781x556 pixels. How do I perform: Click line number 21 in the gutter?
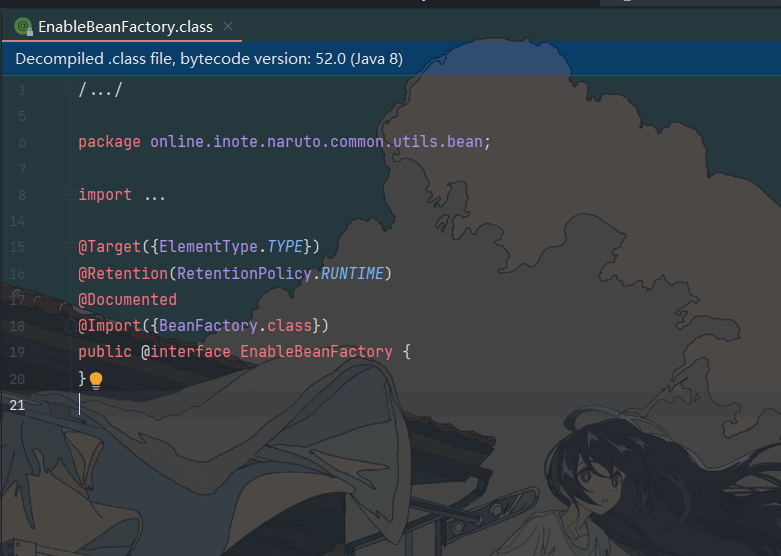17,405
